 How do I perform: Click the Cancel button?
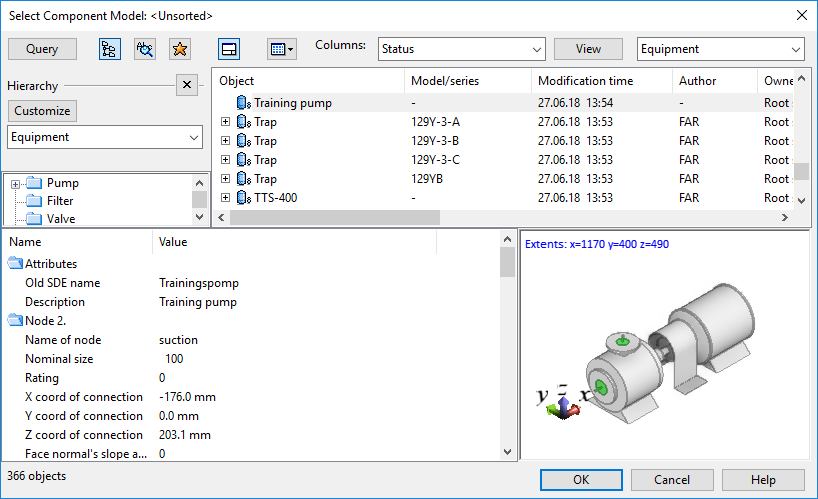pyautogui.click(x=672, y=480)
